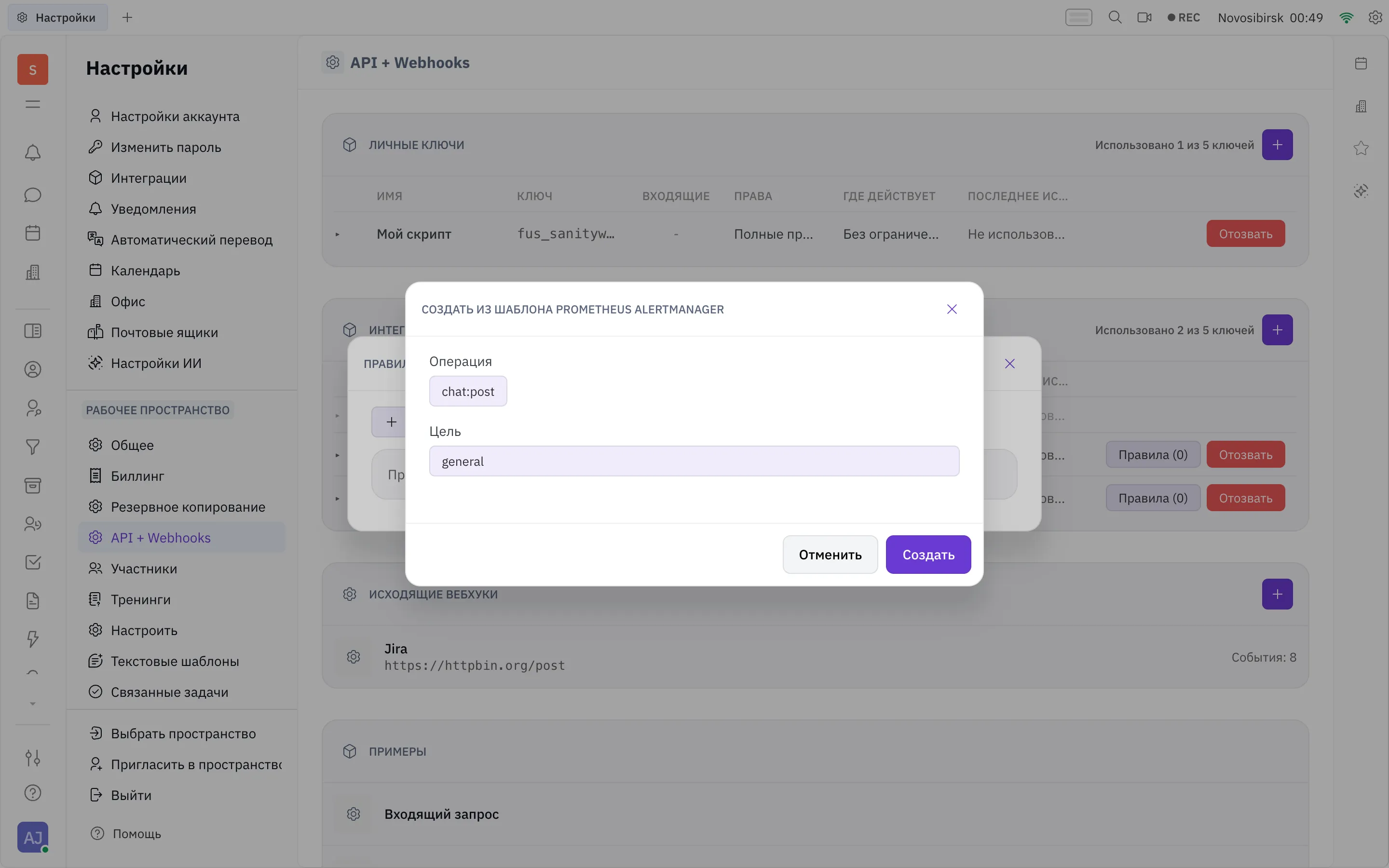1389x868 pixels.
Task: Open Помощь link
Action: pyautogui.click(x=126, y=834)
